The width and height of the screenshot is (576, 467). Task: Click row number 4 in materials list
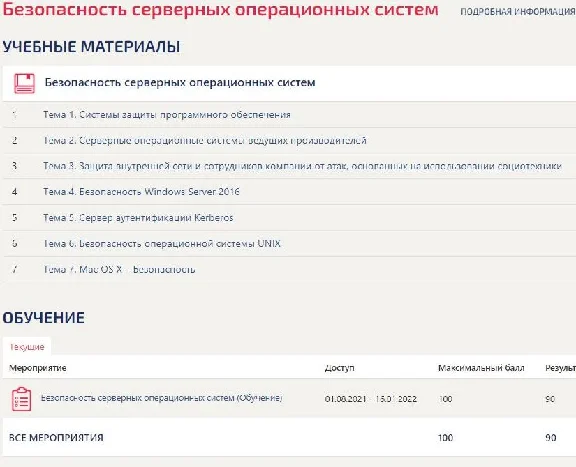[x=14, y=192]
